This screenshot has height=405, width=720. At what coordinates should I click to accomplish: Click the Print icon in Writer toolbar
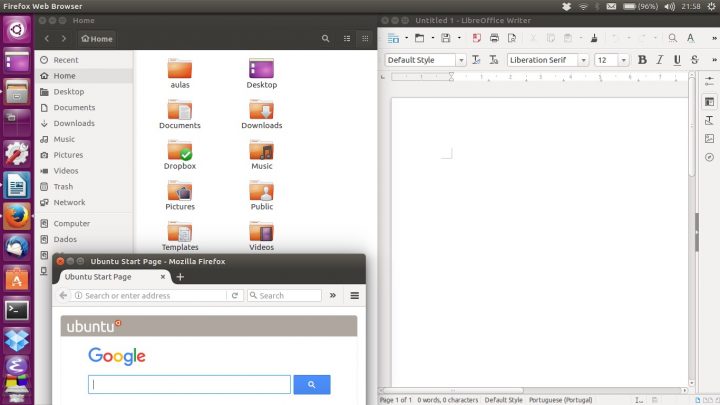(x=493, y=38)
